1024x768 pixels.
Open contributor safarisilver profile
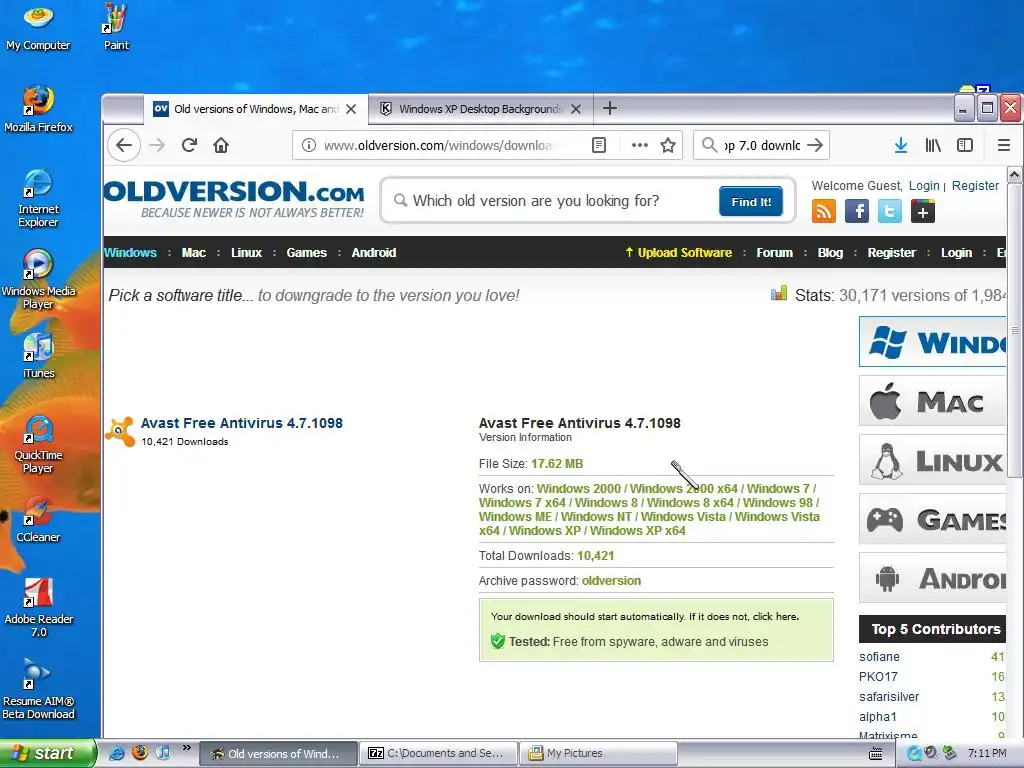(889, 697)
